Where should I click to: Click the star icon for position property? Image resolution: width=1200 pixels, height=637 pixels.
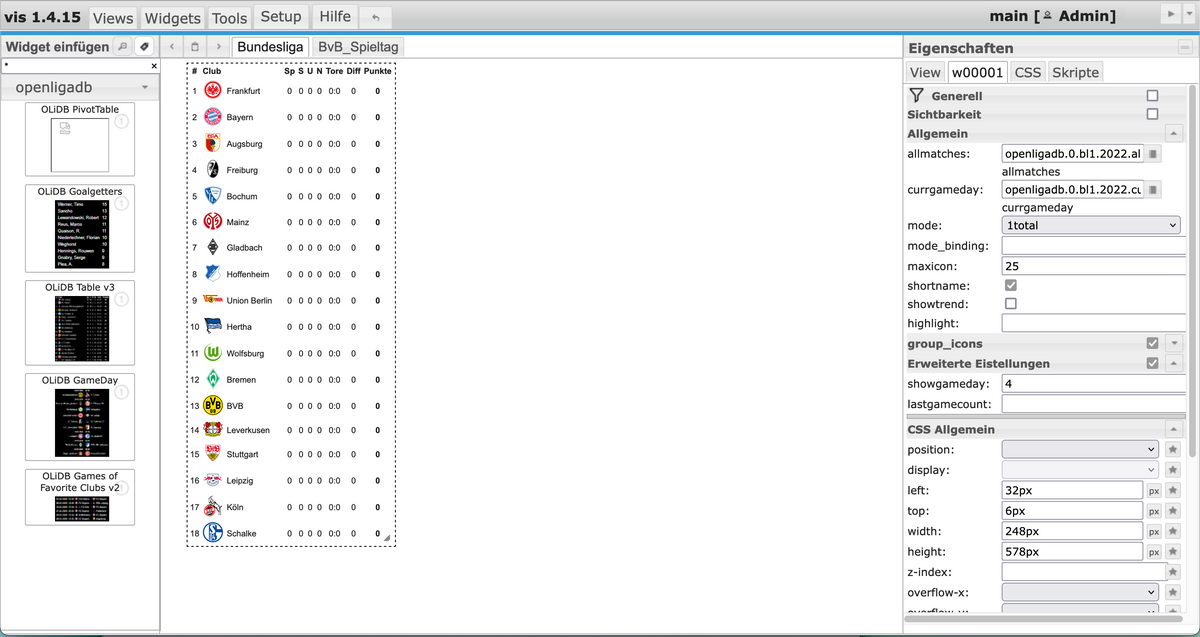click(x=1173, y=450)
